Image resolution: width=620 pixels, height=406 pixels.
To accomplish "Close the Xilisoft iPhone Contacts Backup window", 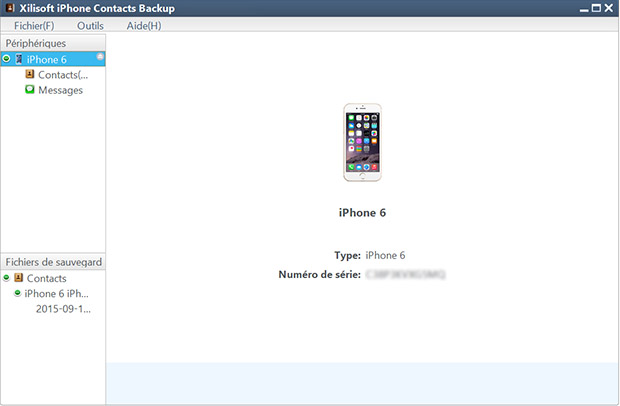I will click(x=609, y=8).
